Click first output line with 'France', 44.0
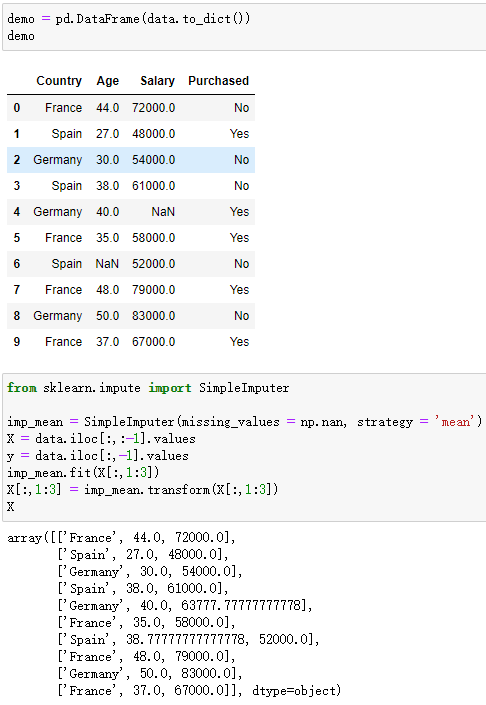Screen dimensions: 486x705 pos(121,538)
